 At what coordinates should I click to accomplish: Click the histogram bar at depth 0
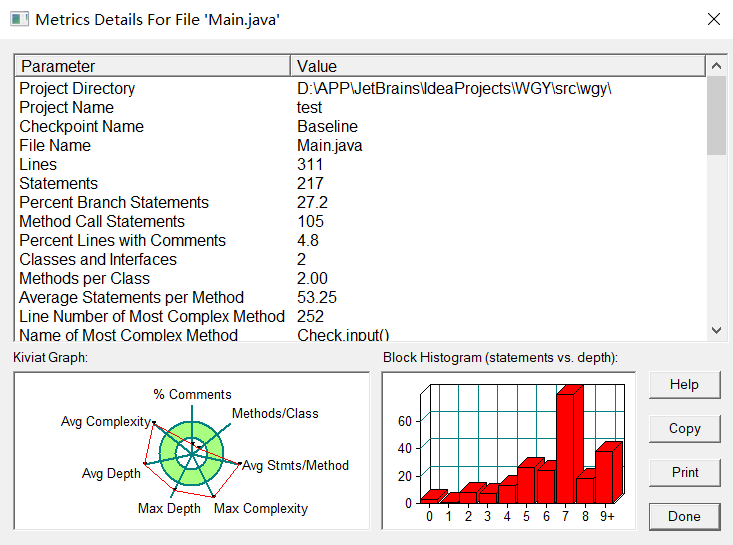point(430,500)
